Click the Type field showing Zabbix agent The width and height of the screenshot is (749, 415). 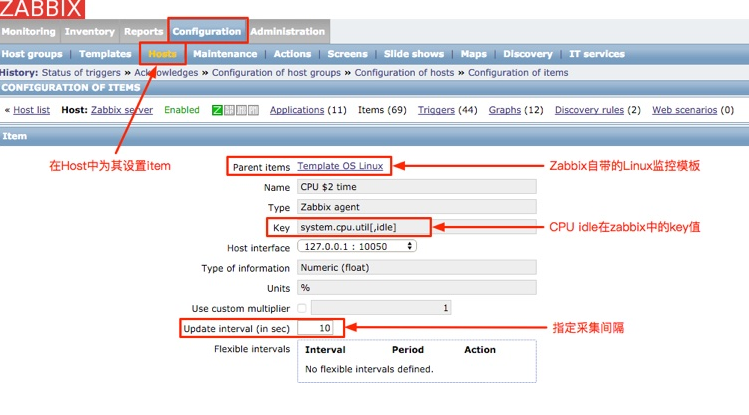(x=417, y=207)
